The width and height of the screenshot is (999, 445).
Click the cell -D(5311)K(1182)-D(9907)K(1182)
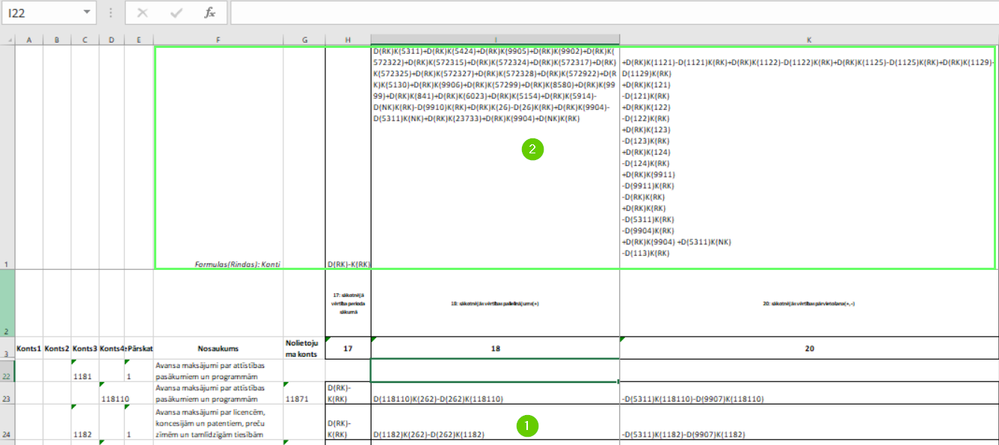click(809, 422)
